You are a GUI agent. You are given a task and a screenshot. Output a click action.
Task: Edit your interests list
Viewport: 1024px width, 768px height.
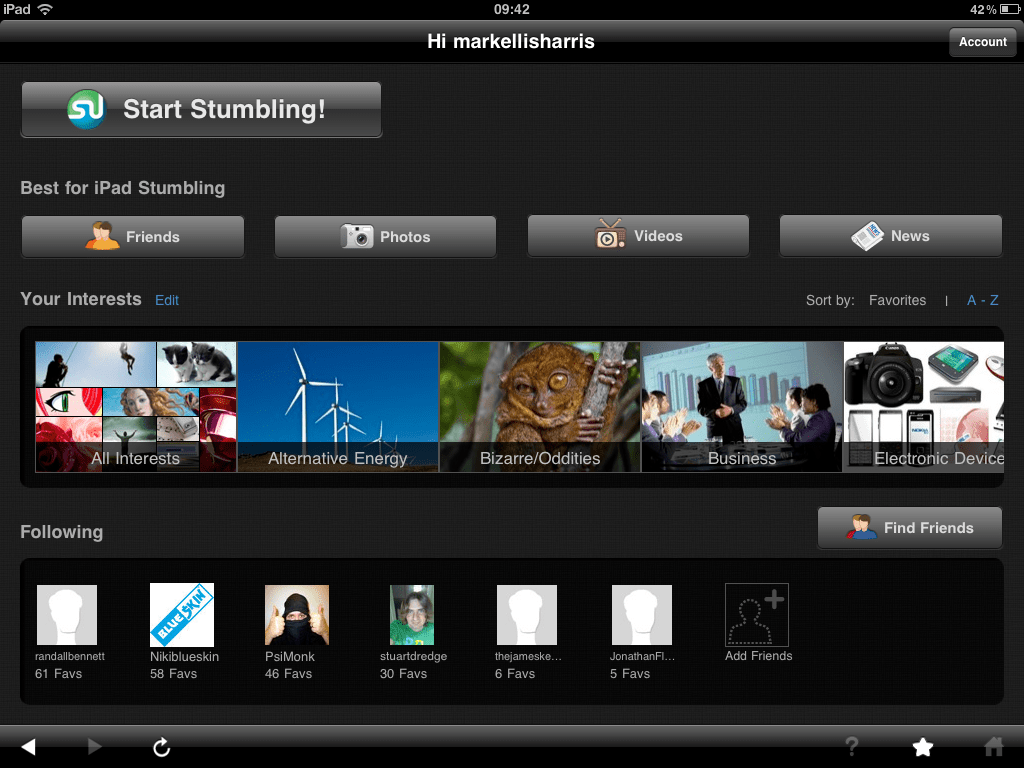(167, 300)
